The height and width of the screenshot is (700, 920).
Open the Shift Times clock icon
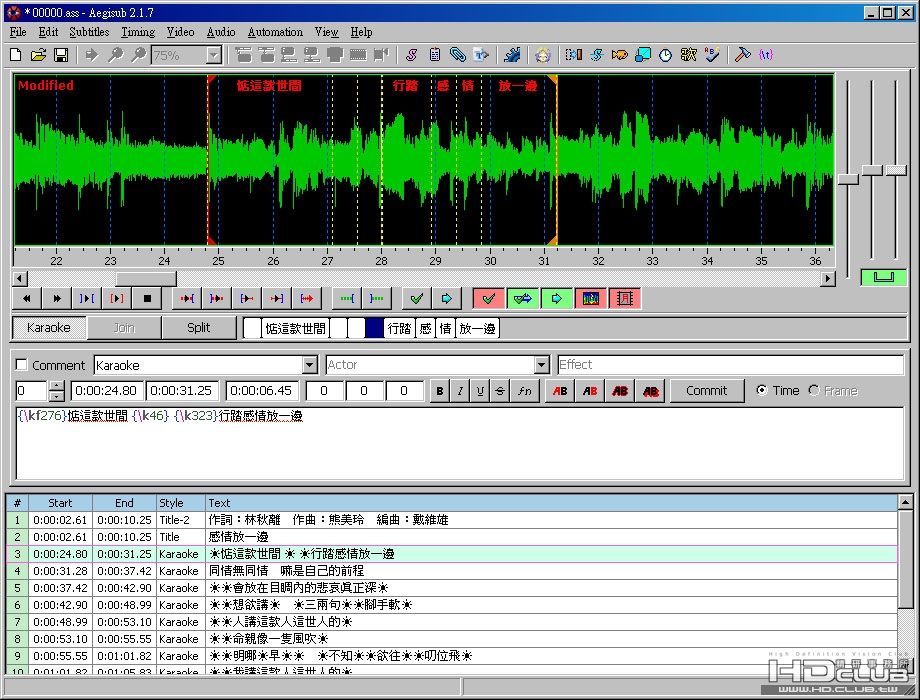click(665, 55)
